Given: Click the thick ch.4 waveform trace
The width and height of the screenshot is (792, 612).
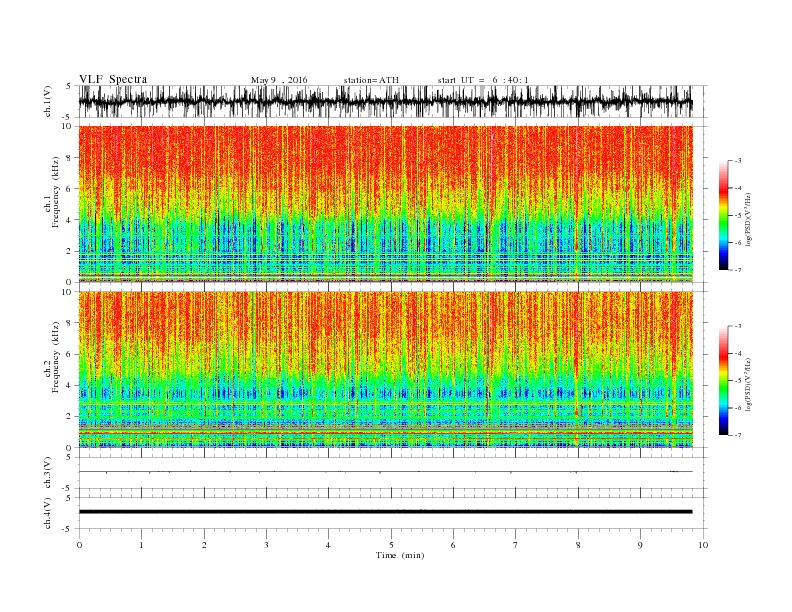Looking at the screenshot, I should point(385,512).
